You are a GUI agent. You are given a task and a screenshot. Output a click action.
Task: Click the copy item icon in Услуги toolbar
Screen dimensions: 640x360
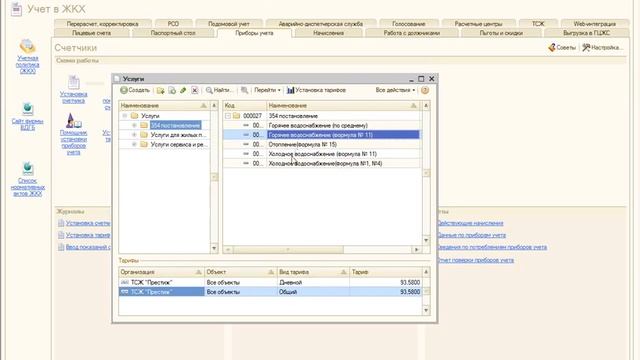(172, 90)
